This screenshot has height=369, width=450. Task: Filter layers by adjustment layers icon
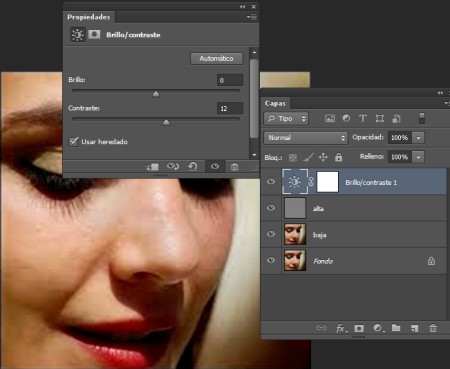point(346,118)
